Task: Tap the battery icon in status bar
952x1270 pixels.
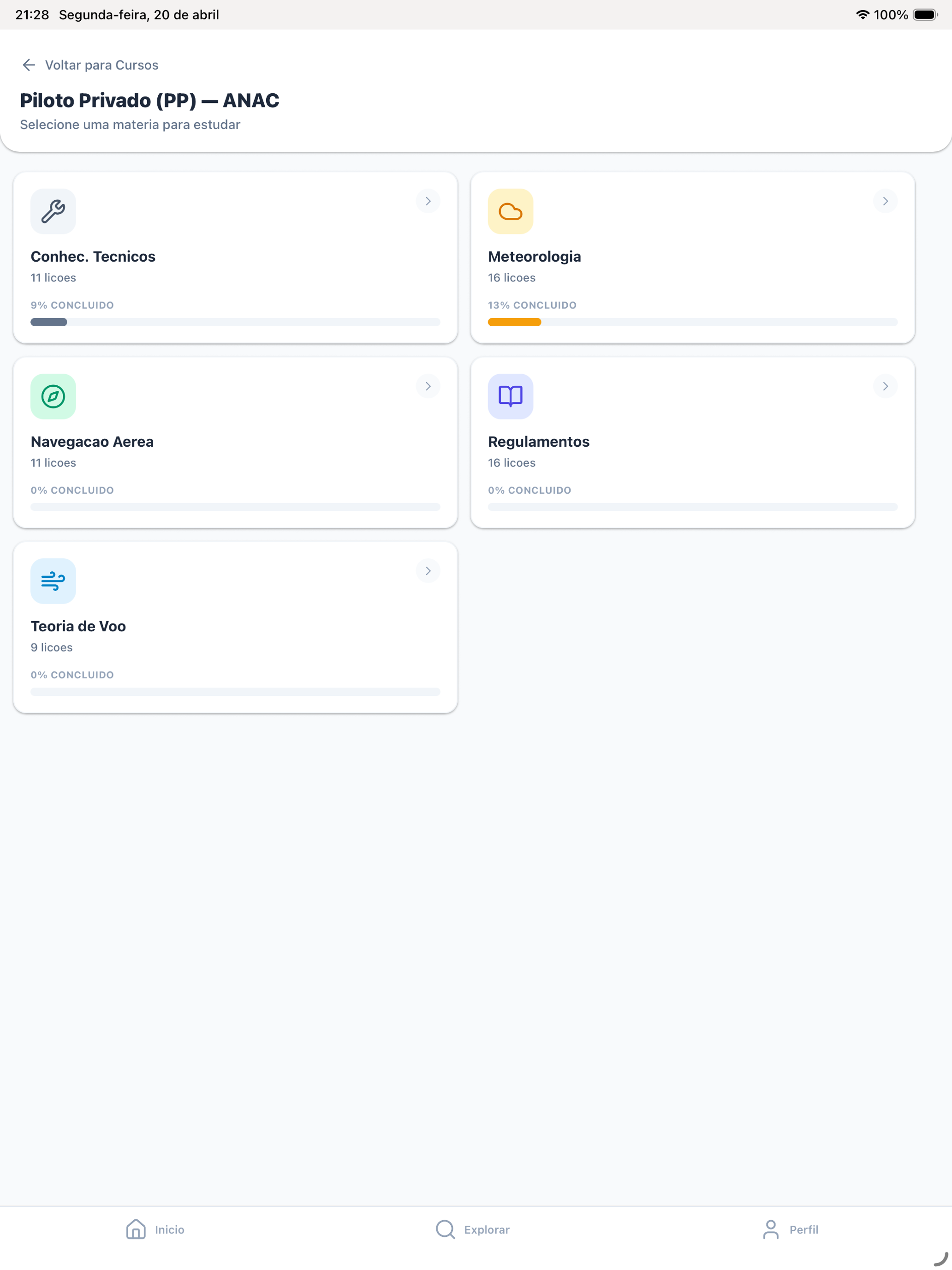Action: point(925,15)
